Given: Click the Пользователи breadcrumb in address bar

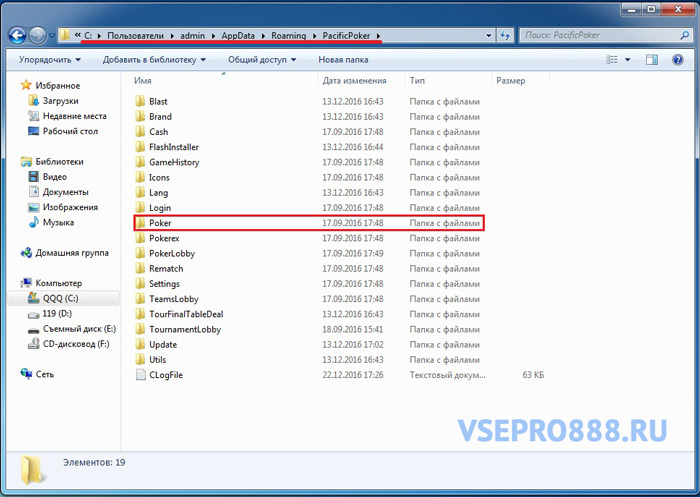Looking at the screenshot, I should (x=135, y=36).
